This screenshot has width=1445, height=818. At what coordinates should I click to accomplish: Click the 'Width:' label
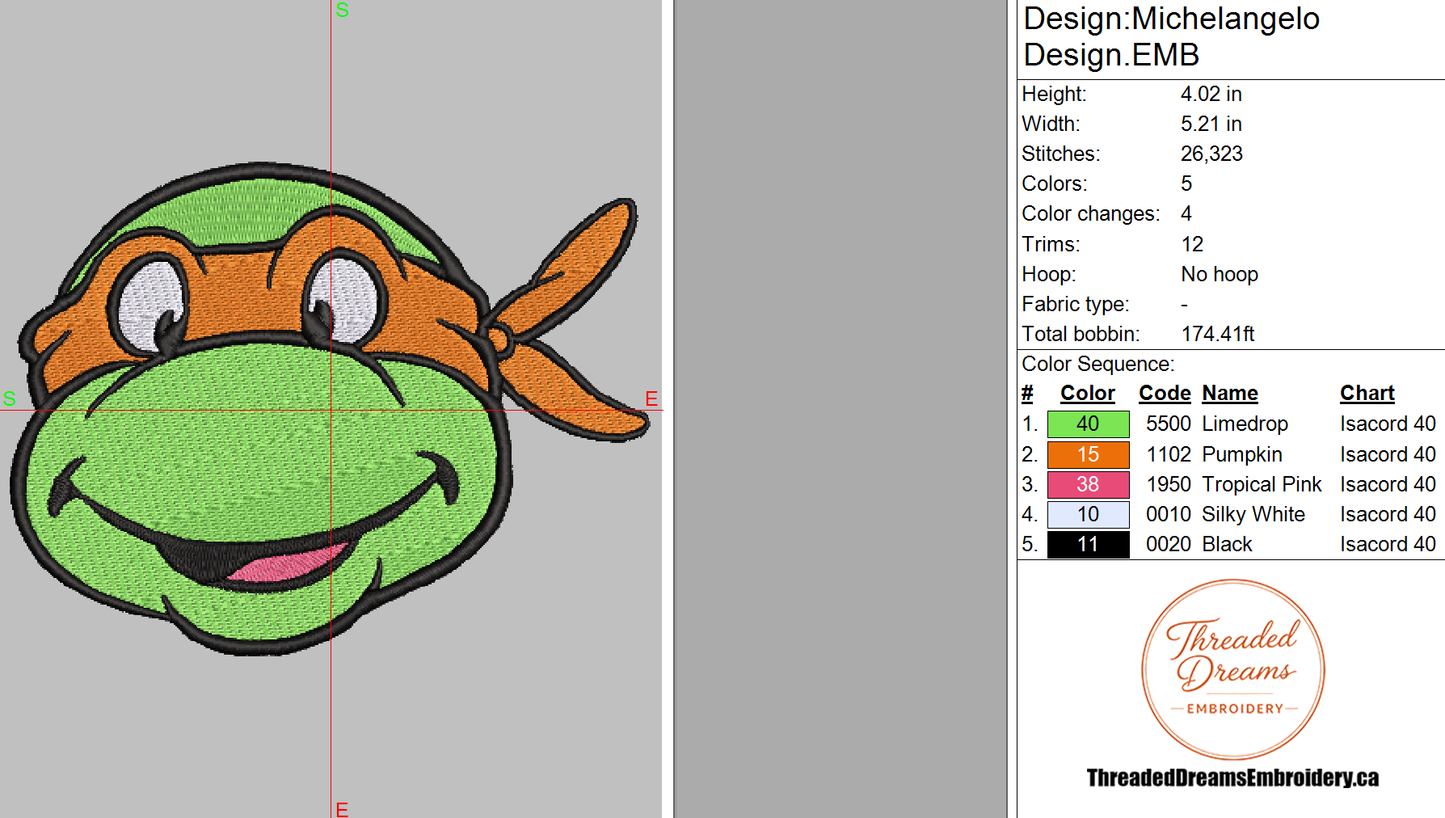[x=1051, y=124]
